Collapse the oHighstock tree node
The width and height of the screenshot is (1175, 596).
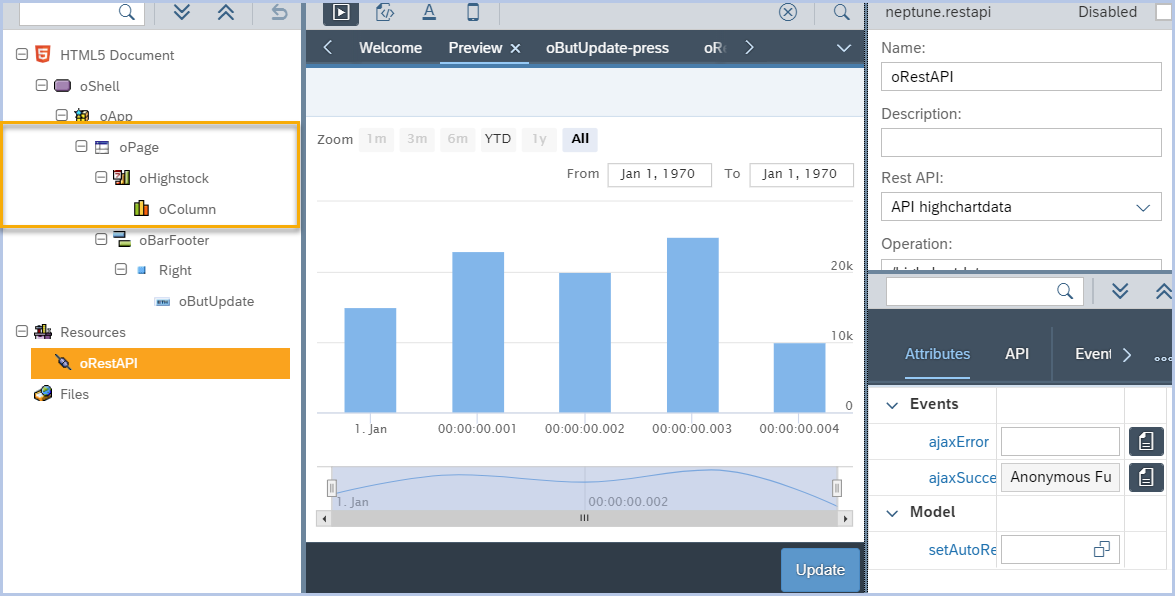point(101,178)
